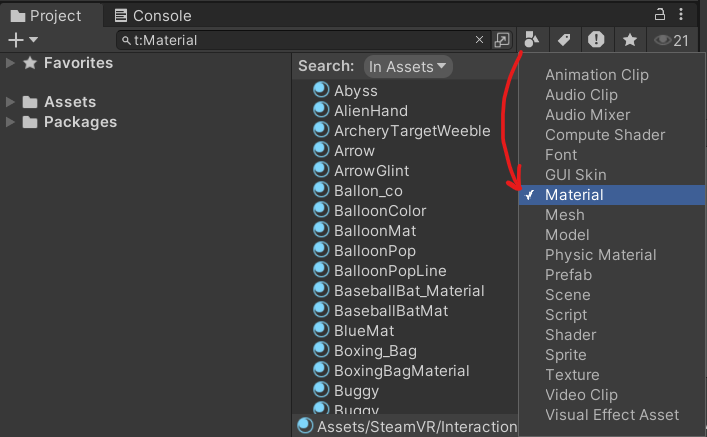Open the In Assets search scope dropdown
This screenshot has width=707, height=437.
pos(408,66)
